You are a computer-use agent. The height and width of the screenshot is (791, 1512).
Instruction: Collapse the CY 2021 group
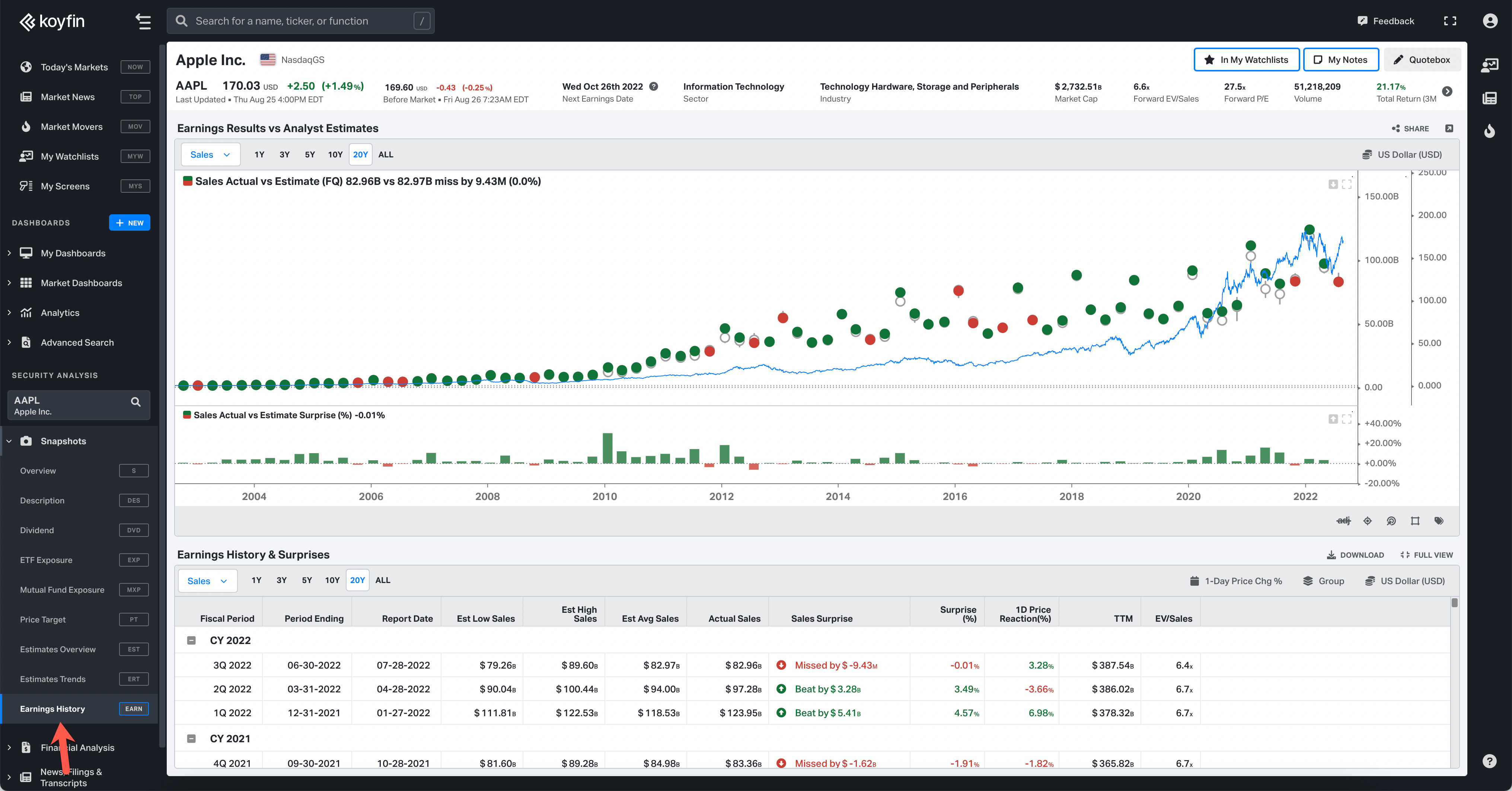[191, 739]
